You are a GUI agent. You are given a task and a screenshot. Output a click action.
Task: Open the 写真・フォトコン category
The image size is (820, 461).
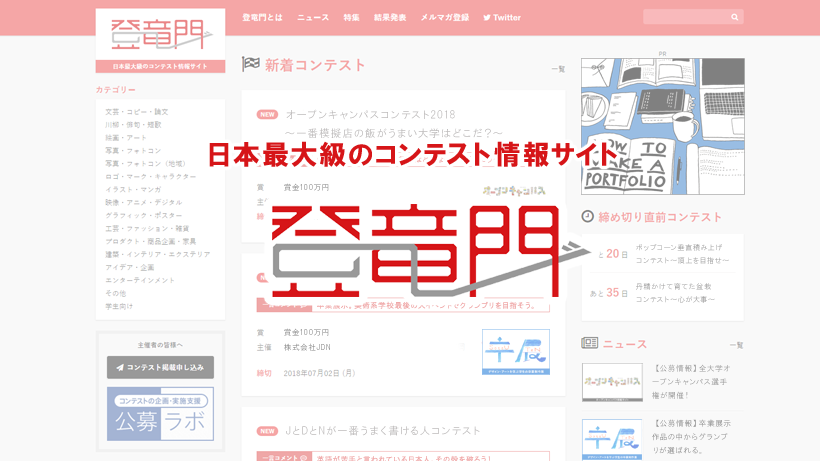pos(133,151)
